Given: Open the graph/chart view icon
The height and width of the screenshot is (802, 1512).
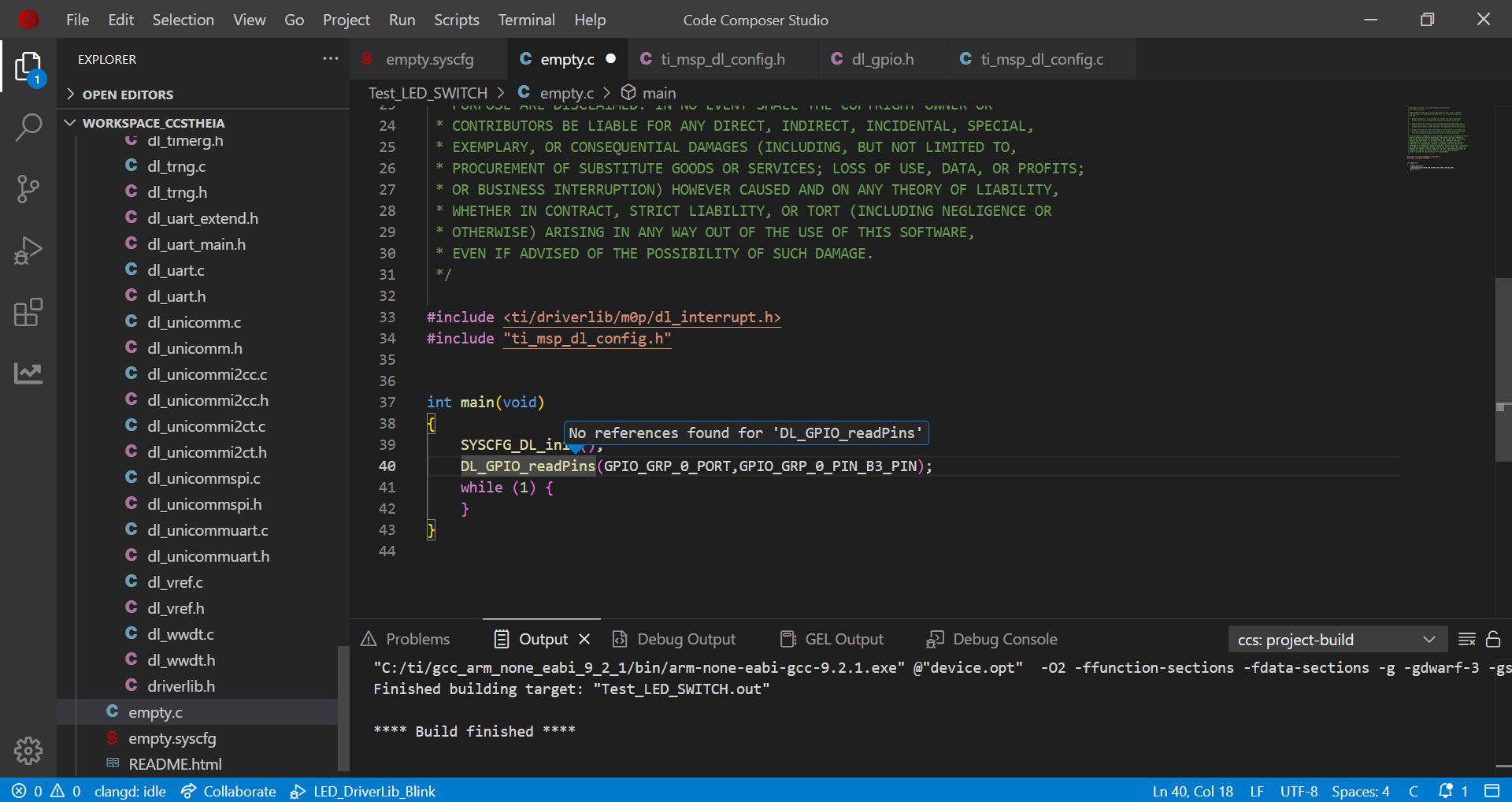Looking at the screenshot, I should [x=28, y=373].
